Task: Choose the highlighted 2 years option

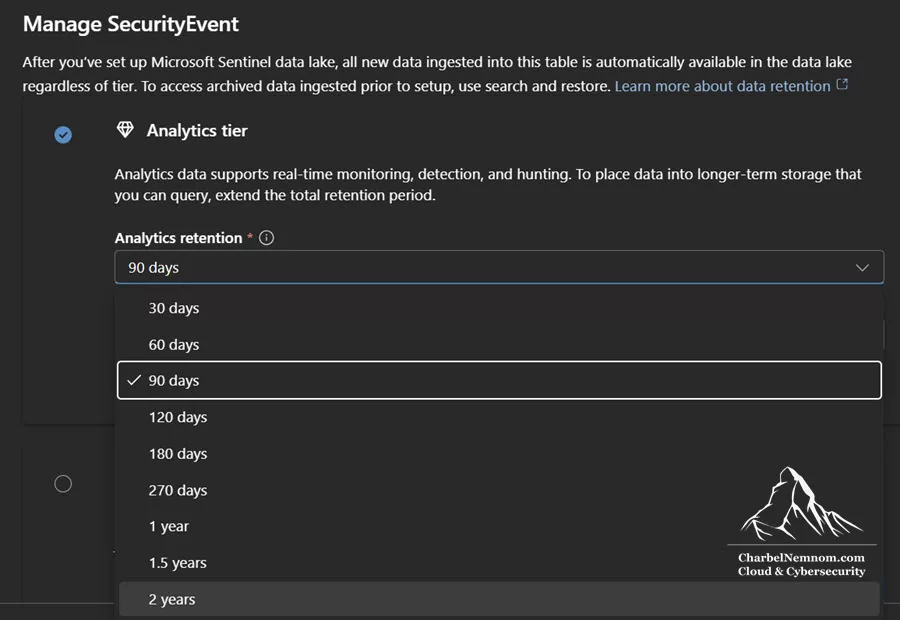Action: coord(499,599)
